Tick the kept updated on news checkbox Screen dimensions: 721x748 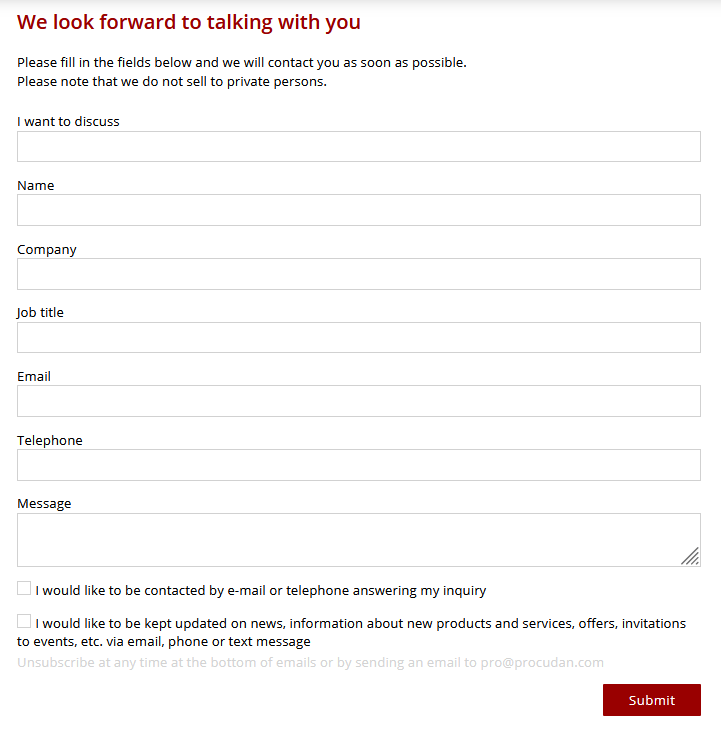coord(24,621)
